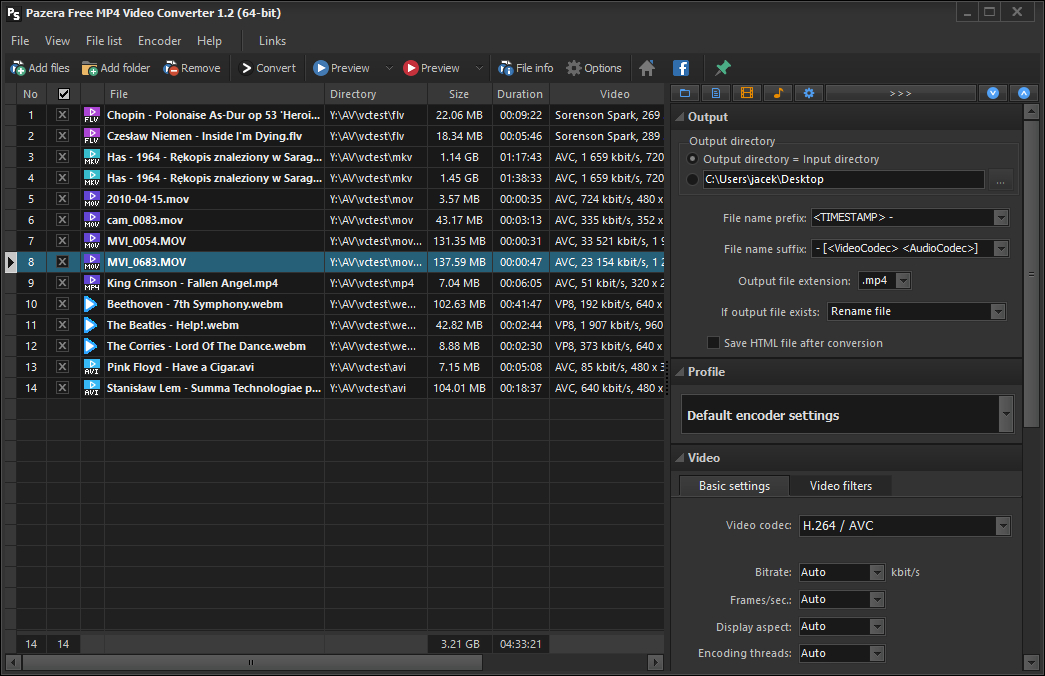Open the File name suffix dropdown
Screen dimensions: 1045x676
click(1001, 249)
